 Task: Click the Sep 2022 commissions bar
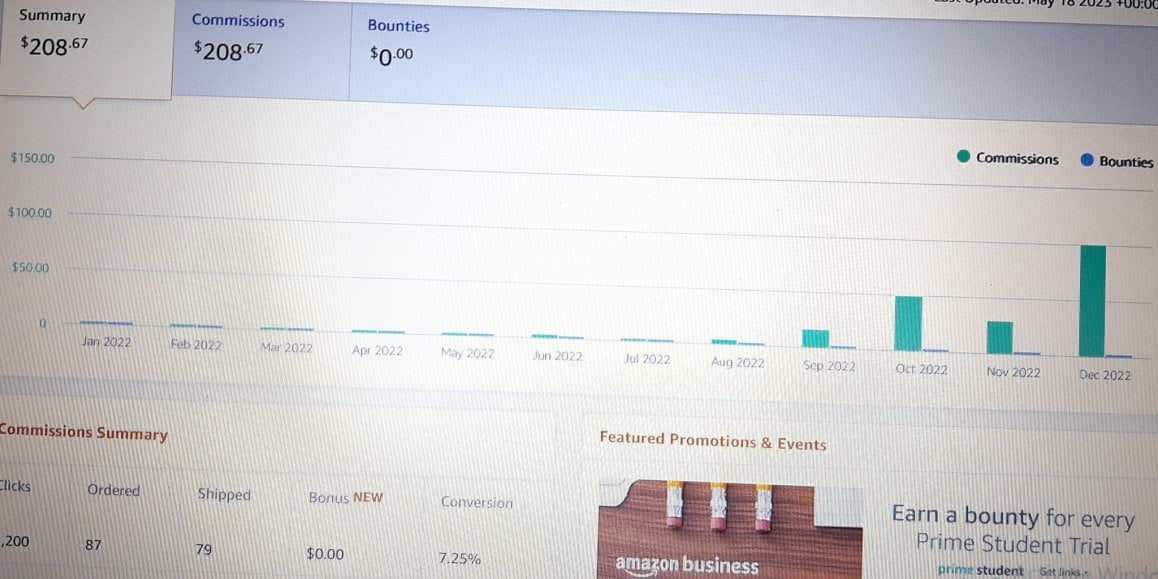tap(815, 338)
